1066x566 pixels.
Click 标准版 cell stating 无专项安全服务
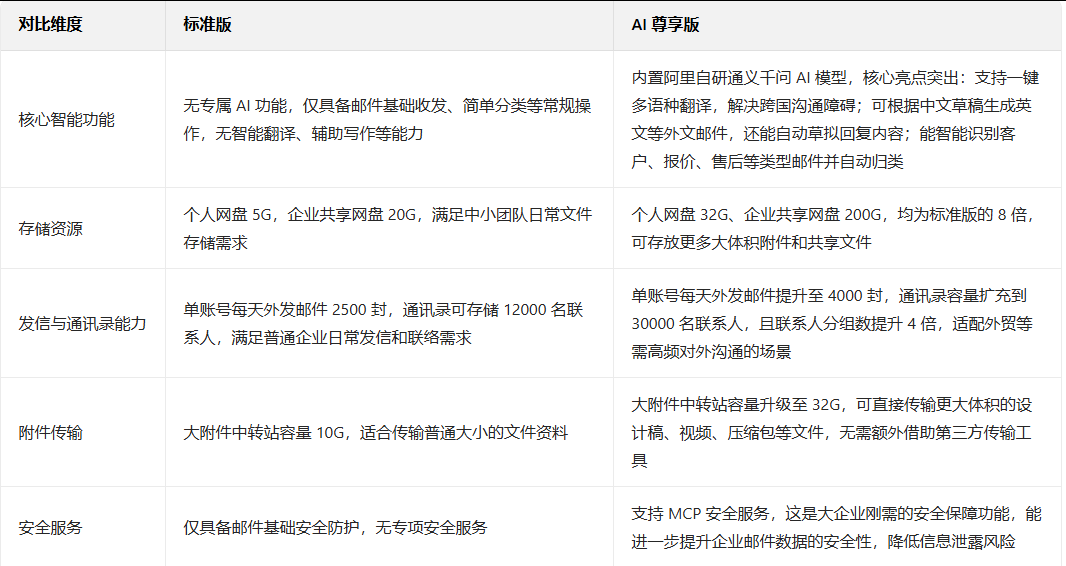(x=335, y=527)
